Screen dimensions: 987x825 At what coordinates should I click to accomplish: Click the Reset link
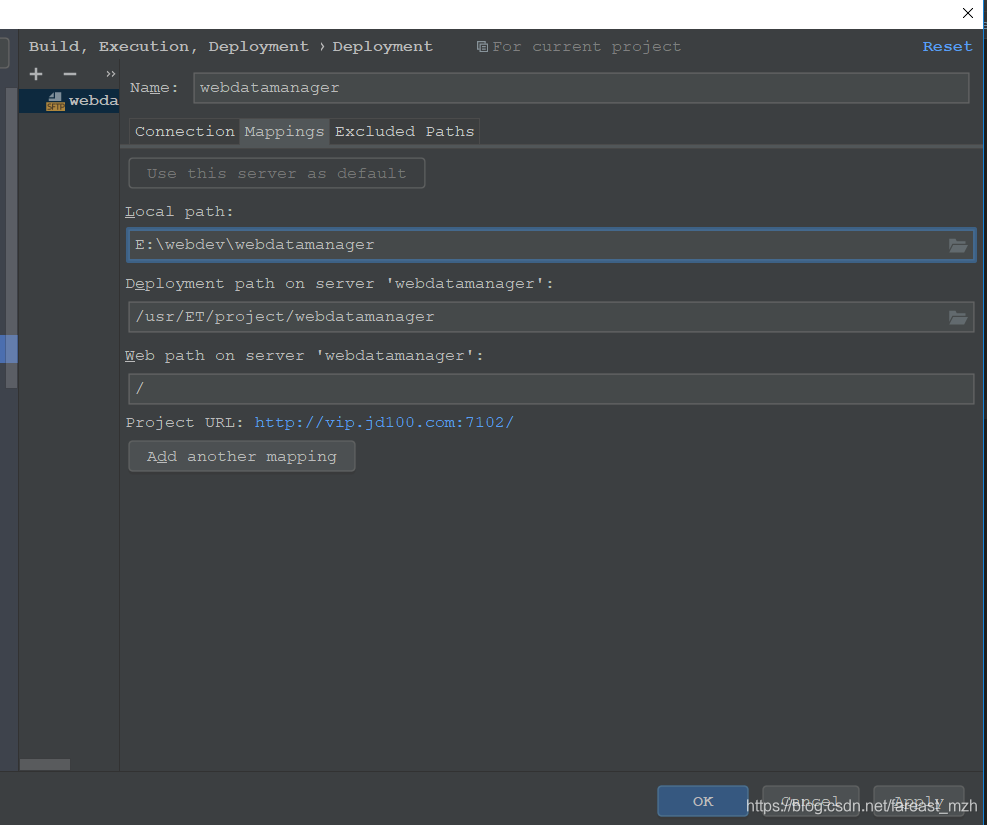[x=946, y=46]
